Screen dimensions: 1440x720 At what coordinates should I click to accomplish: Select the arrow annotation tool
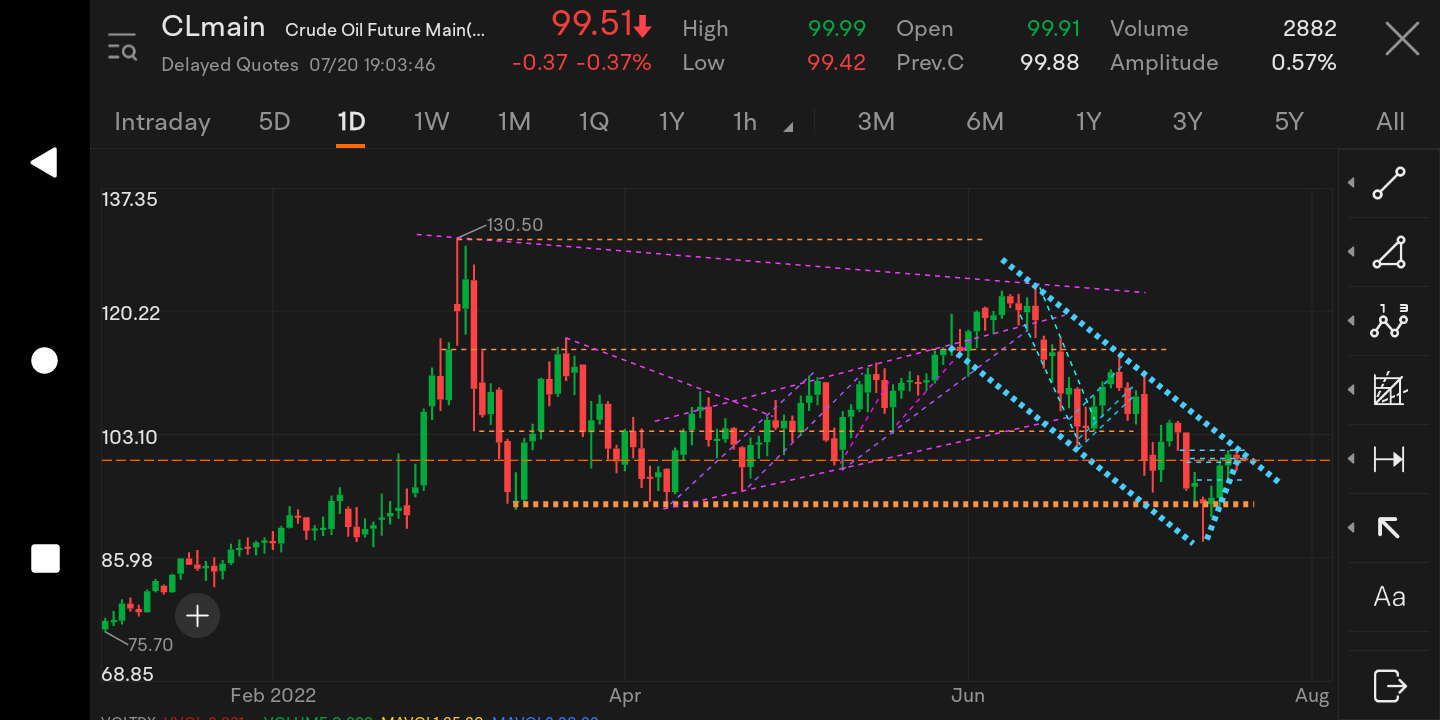pos(1389,527)
